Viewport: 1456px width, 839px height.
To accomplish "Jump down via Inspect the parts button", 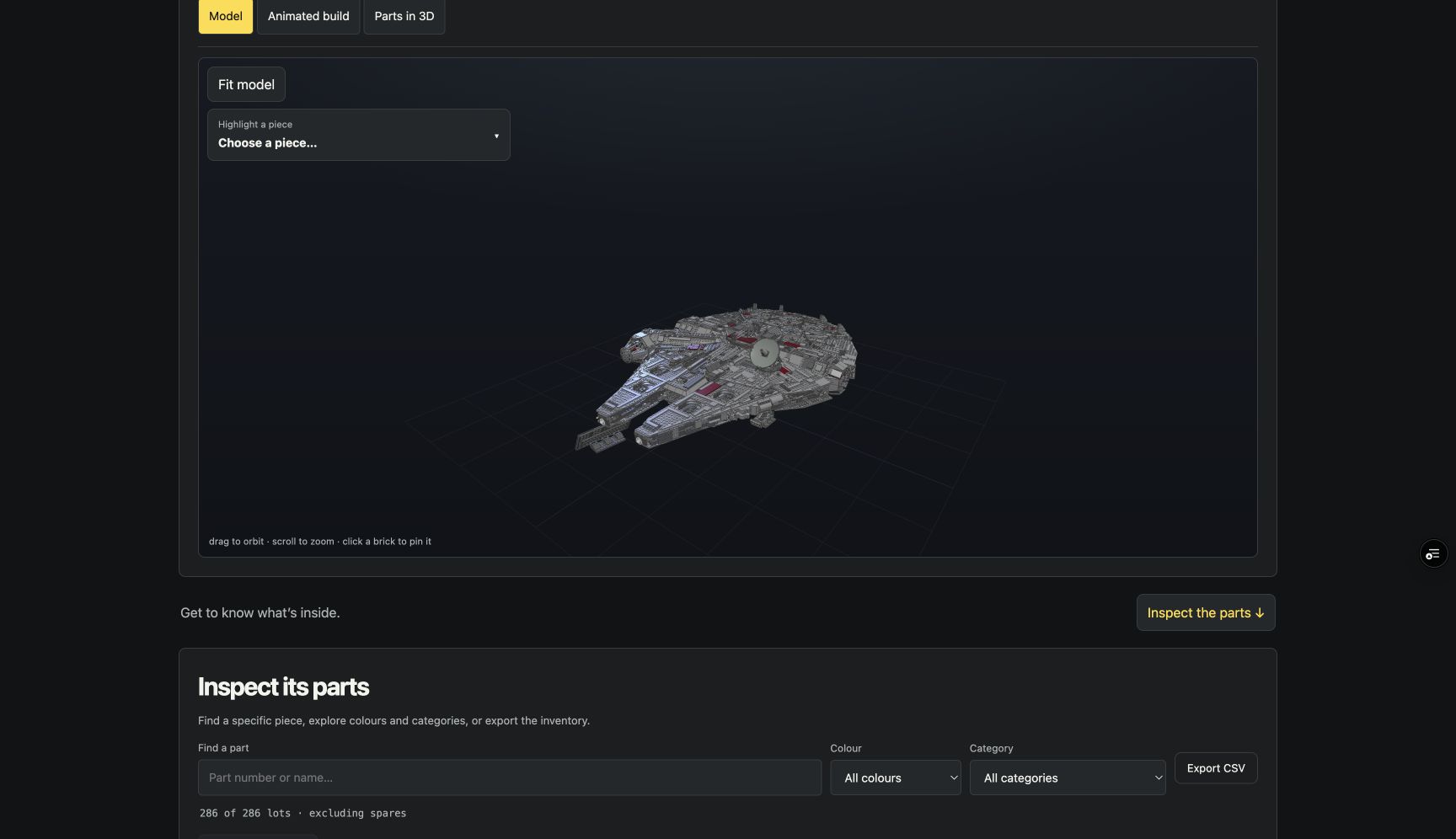I will [1206, 612].
